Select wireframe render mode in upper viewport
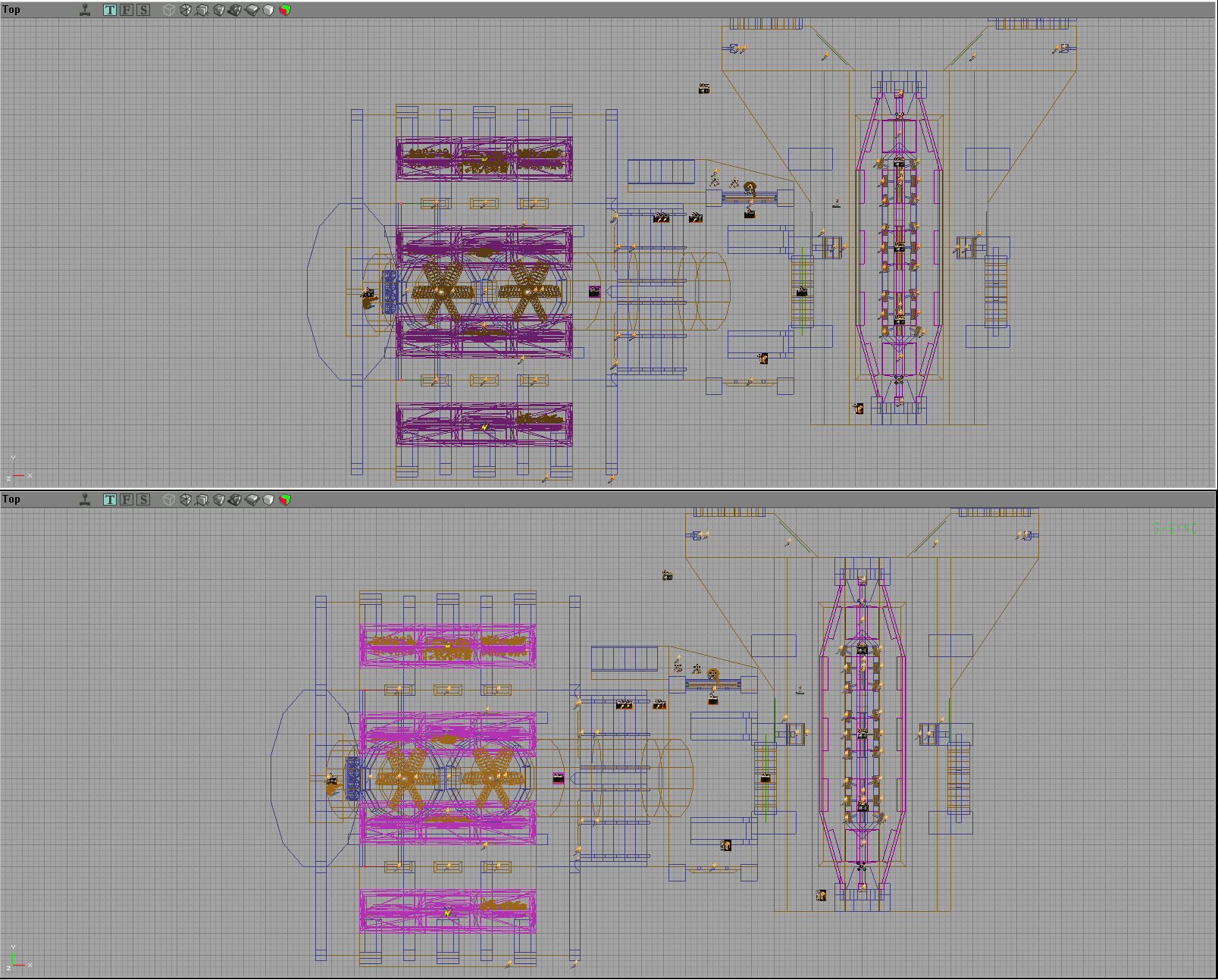Viewport: 1218px width, 980px height. [x=169, y=10]
